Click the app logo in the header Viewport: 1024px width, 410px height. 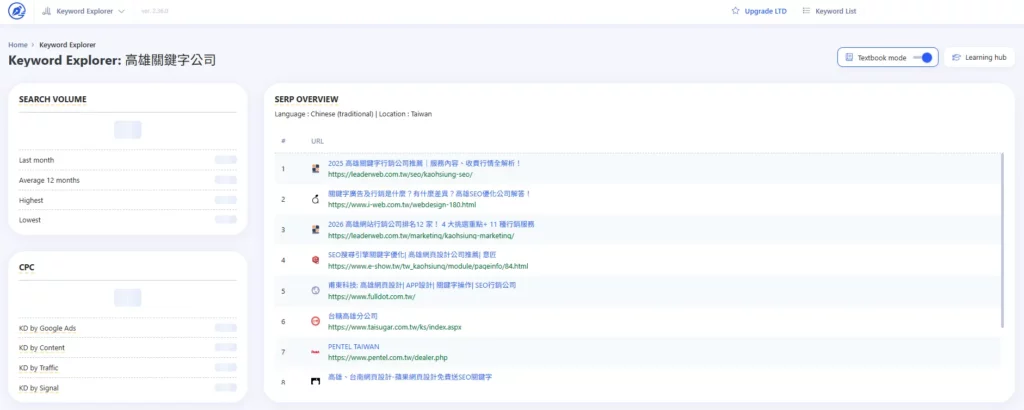tap(16, 11)
